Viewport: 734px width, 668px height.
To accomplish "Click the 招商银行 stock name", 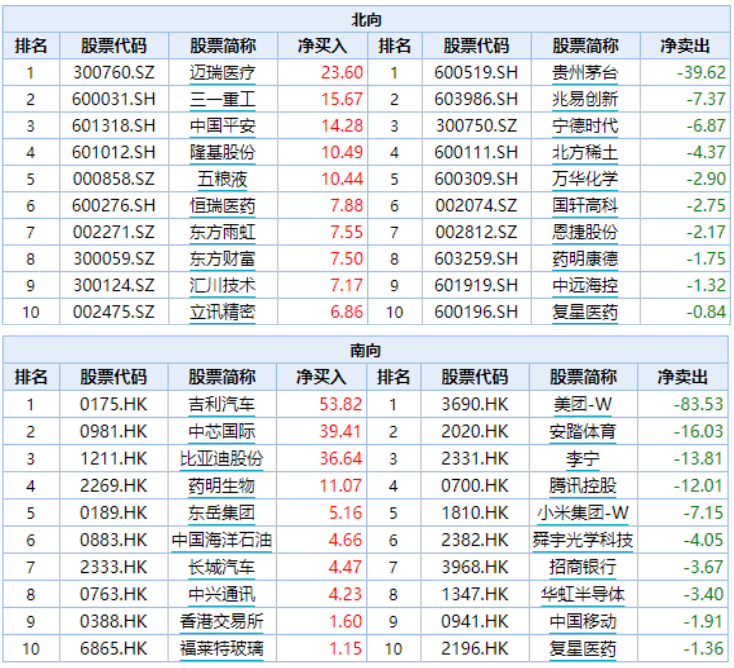I will click(583, 567).
